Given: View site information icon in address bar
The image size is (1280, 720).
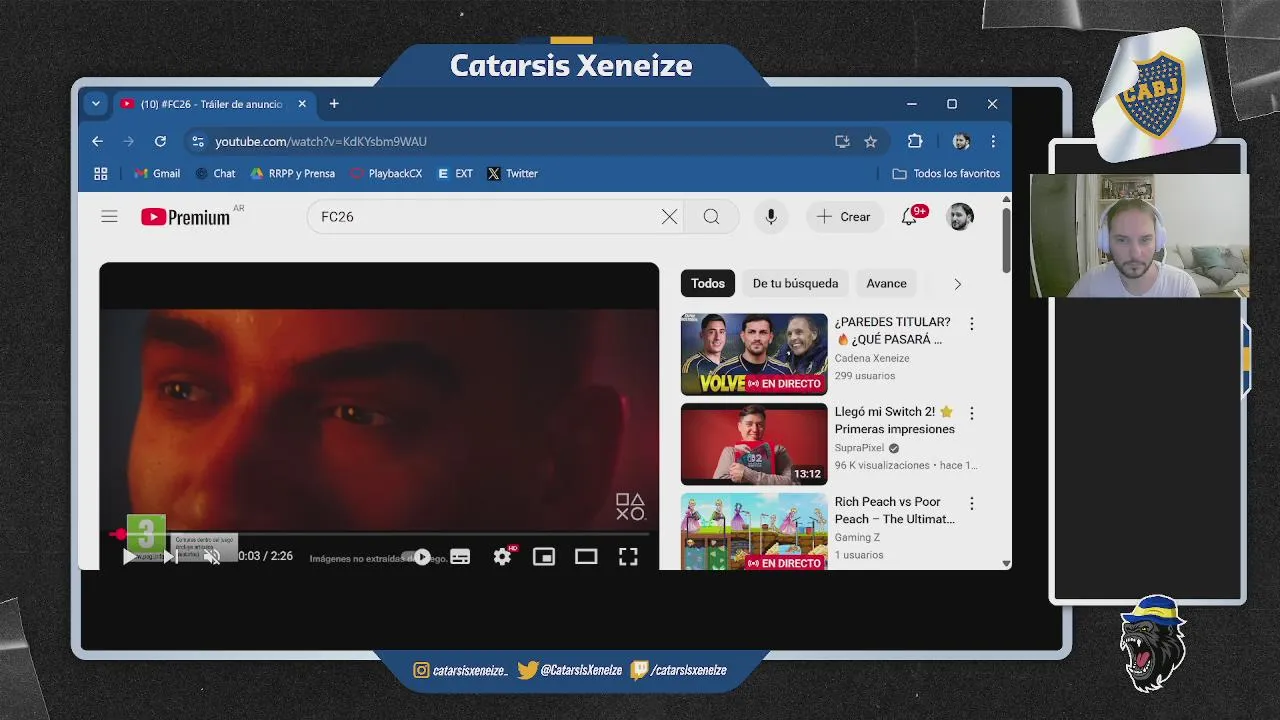Looking at the screenshot, I should pos(198,142).
